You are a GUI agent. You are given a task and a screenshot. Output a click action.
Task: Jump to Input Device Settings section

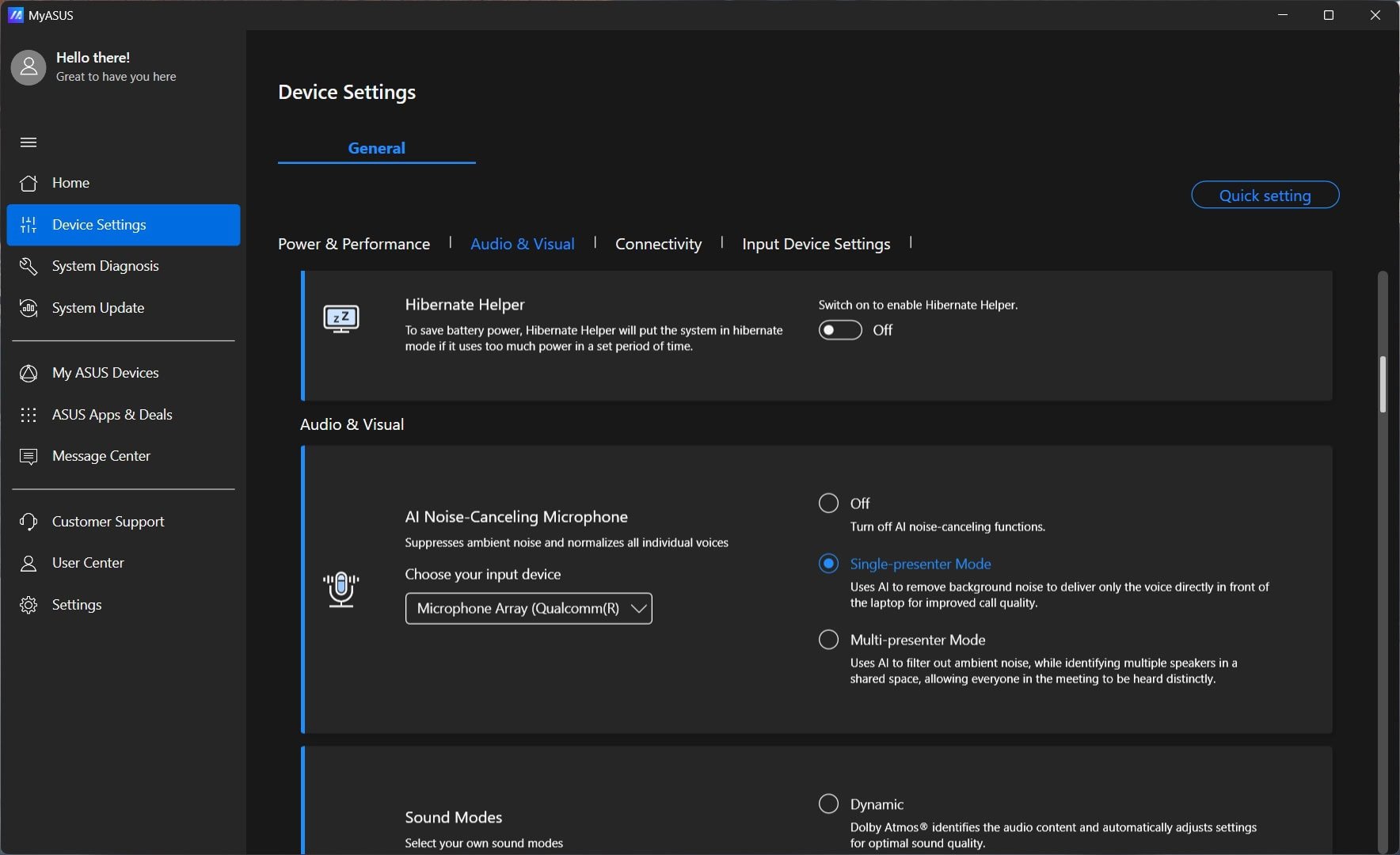pyautogui.click(x=816, y=244)
